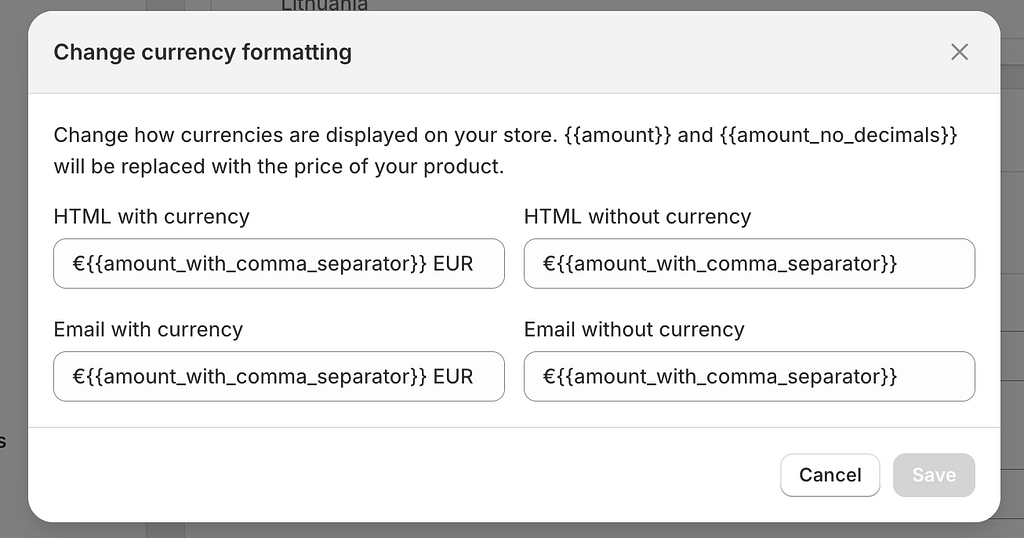Click into Email without currency field

pyautogui.click(x=749, y=377)
